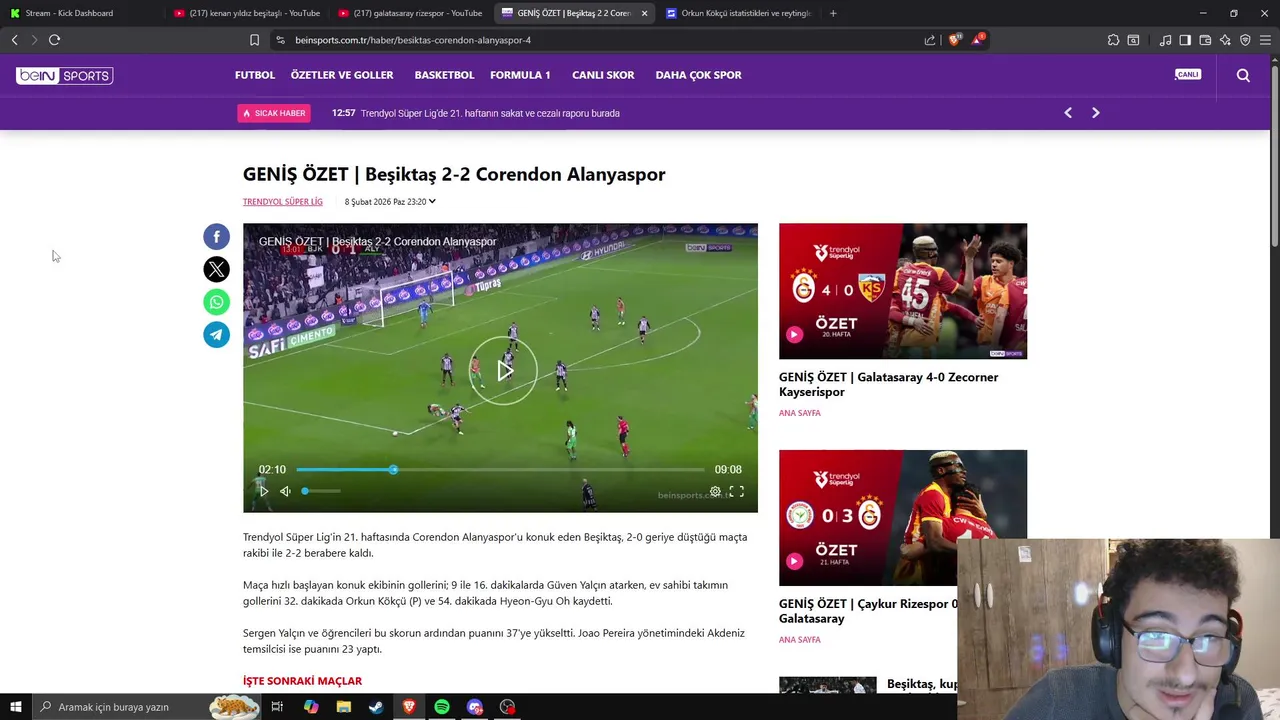Open Brave VPN shield icon

click(1245, 40)
